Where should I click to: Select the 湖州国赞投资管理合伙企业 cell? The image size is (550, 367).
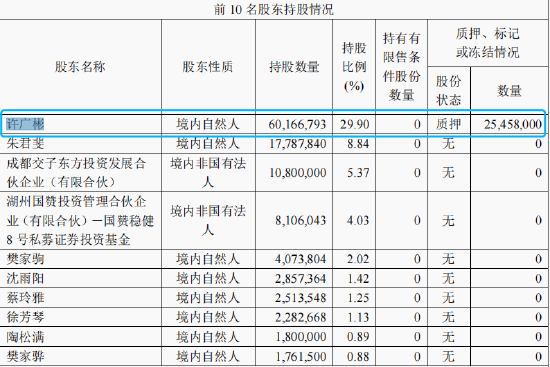click(x=80, y=221)
